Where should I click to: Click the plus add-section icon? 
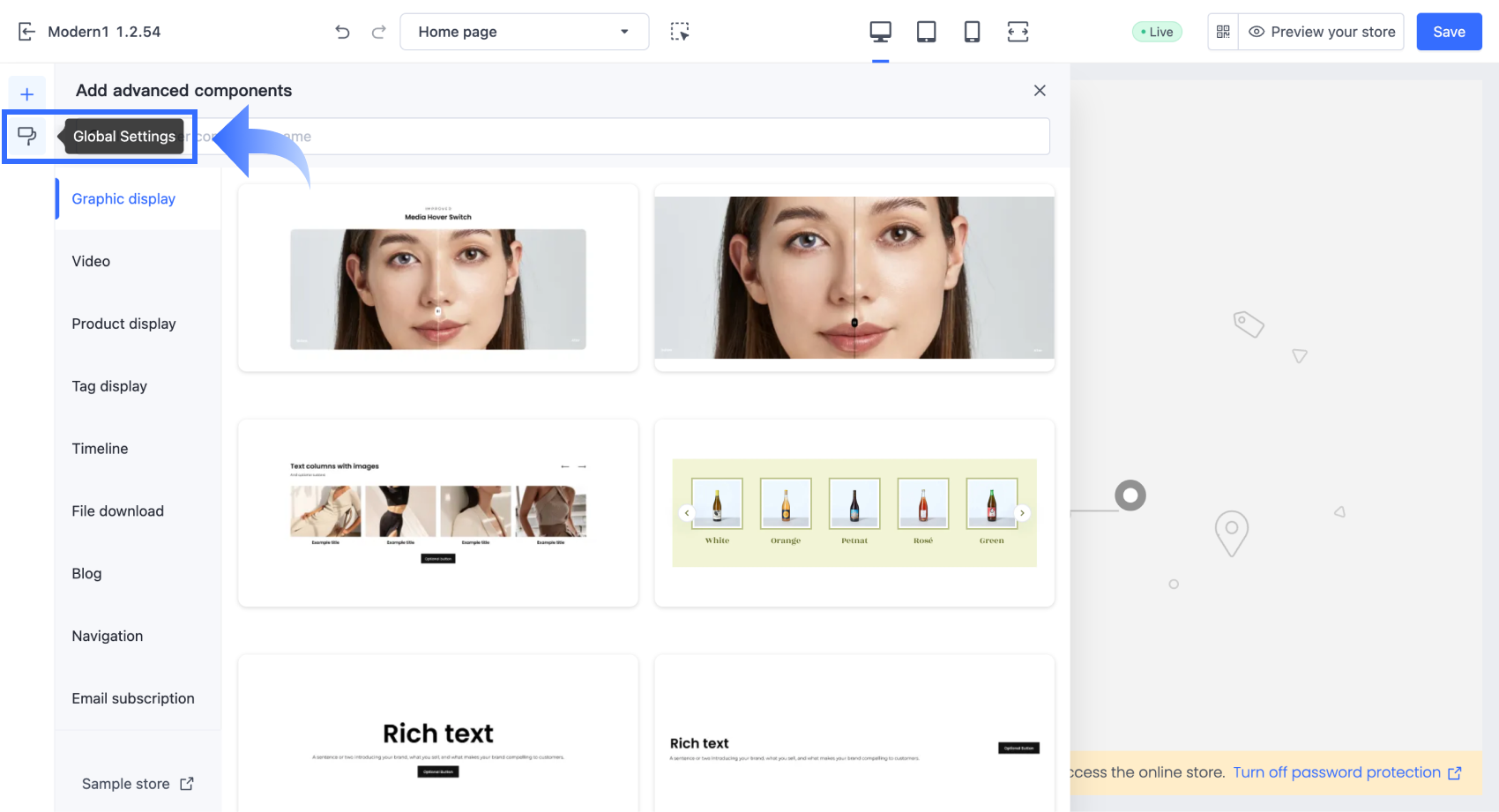pos(27,94)
